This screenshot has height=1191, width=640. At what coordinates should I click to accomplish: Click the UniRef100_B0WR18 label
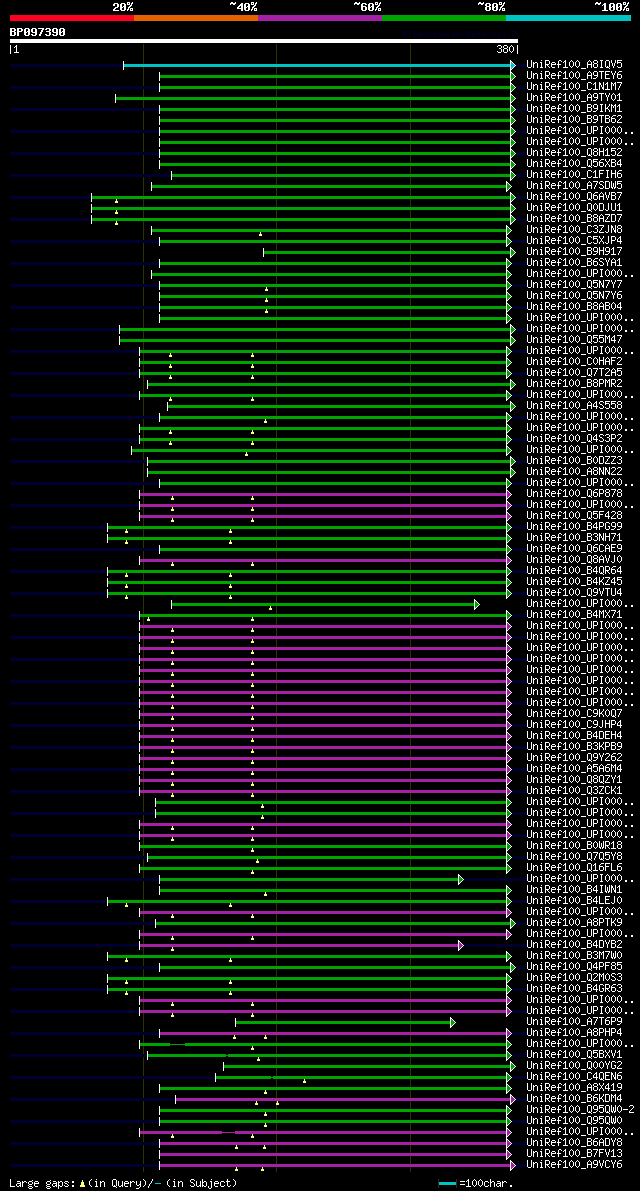574,847
